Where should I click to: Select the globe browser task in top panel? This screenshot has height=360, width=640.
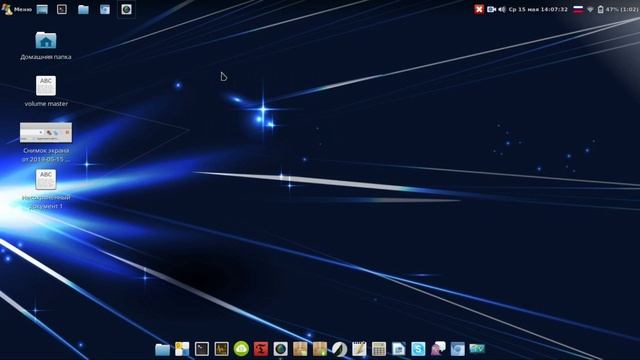pyautogui.click(x=126, y=9)
